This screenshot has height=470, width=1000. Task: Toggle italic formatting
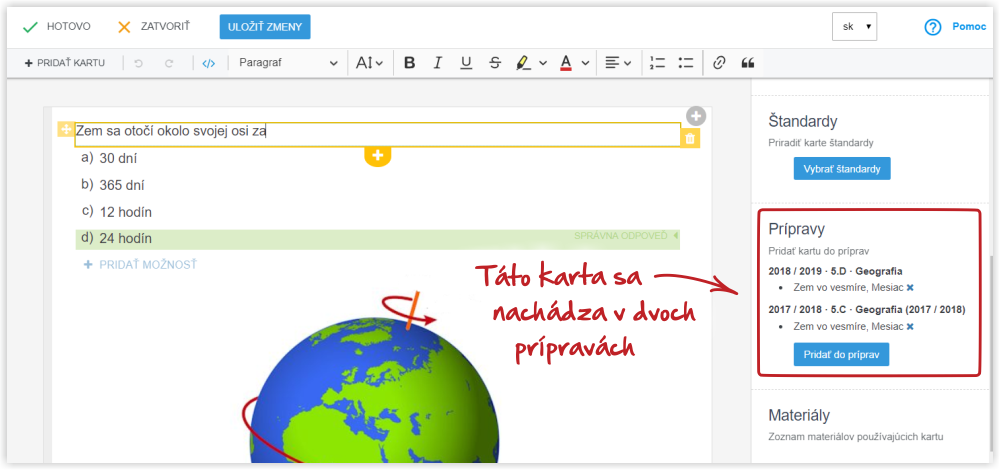pyautogui.click(x=438, y=63)
